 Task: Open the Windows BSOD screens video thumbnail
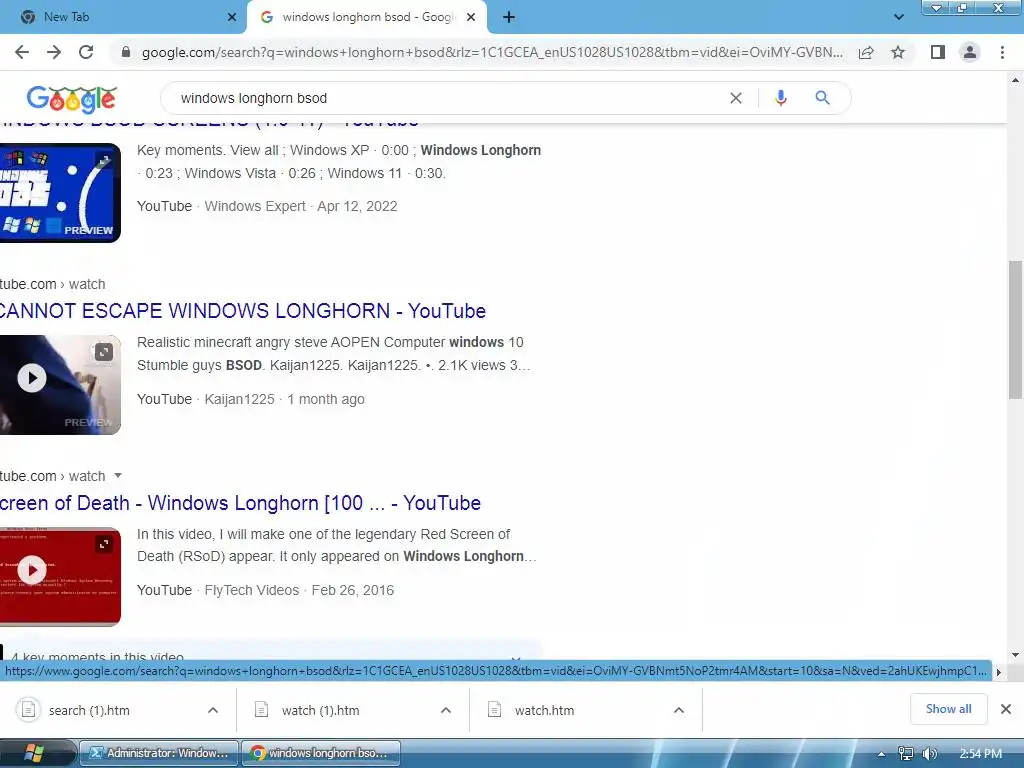[60, 193]
